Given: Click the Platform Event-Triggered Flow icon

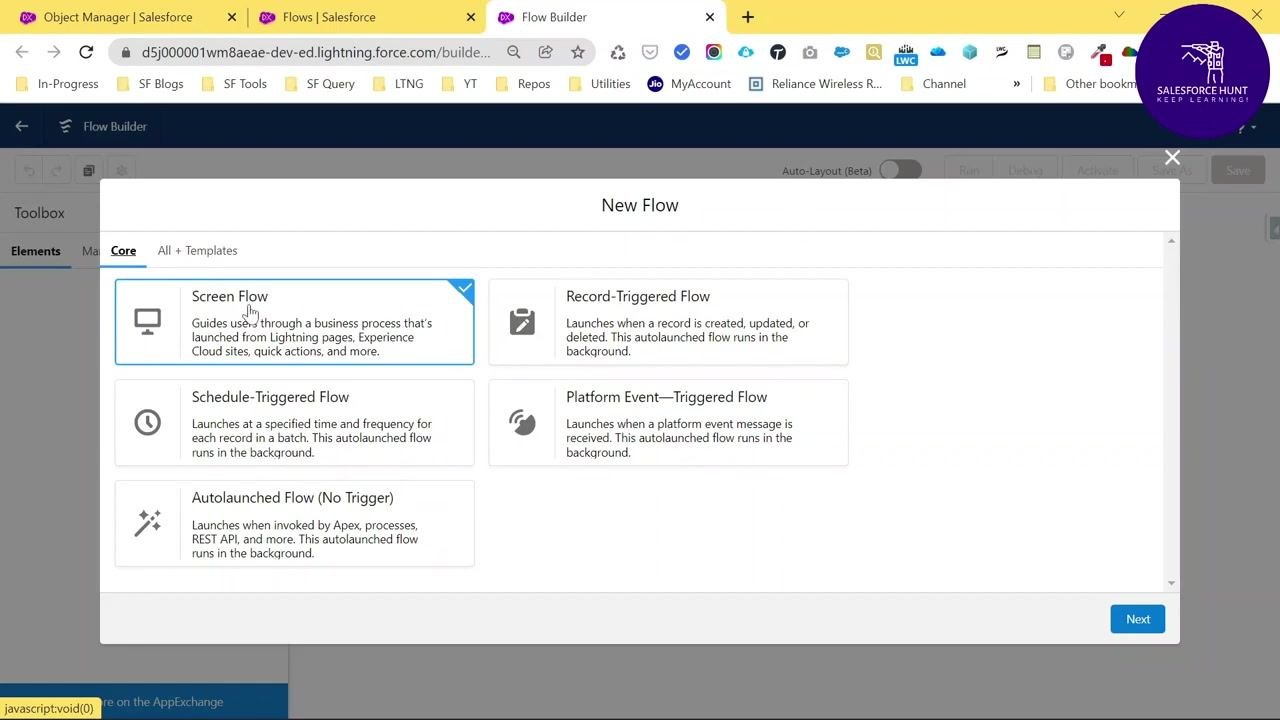Looking at the screenshot, I should pyautogui.click(x=522, y=422).
